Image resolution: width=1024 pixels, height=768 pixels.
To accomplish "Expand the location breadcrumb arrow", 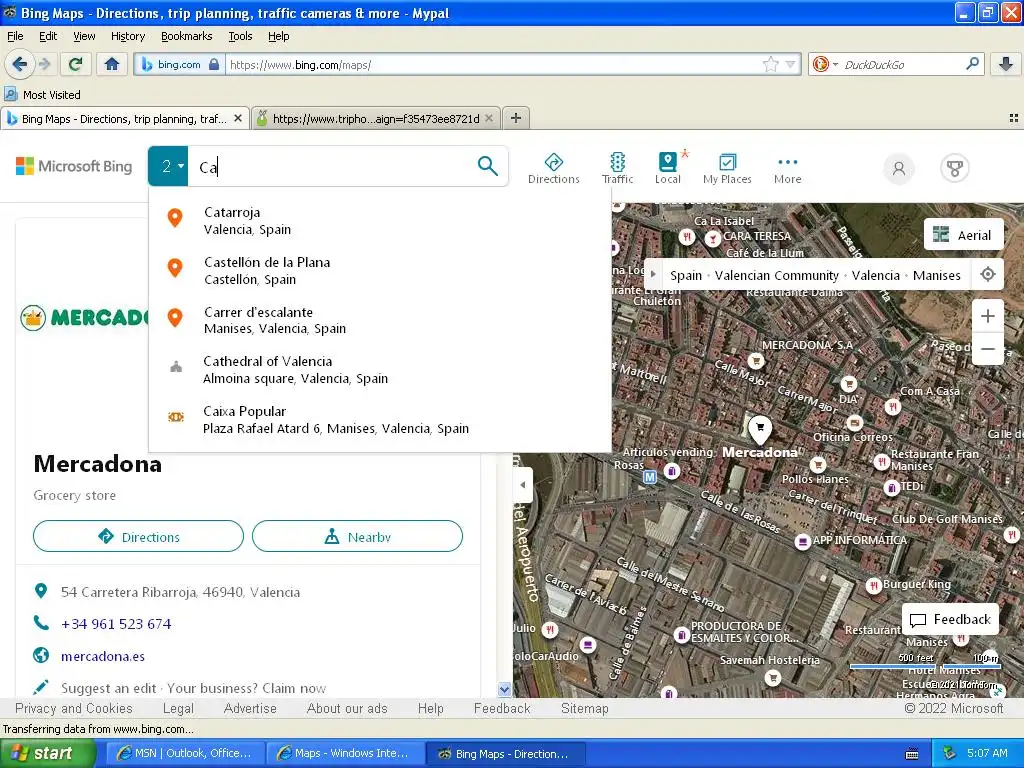I will click(x=653, y=274).
